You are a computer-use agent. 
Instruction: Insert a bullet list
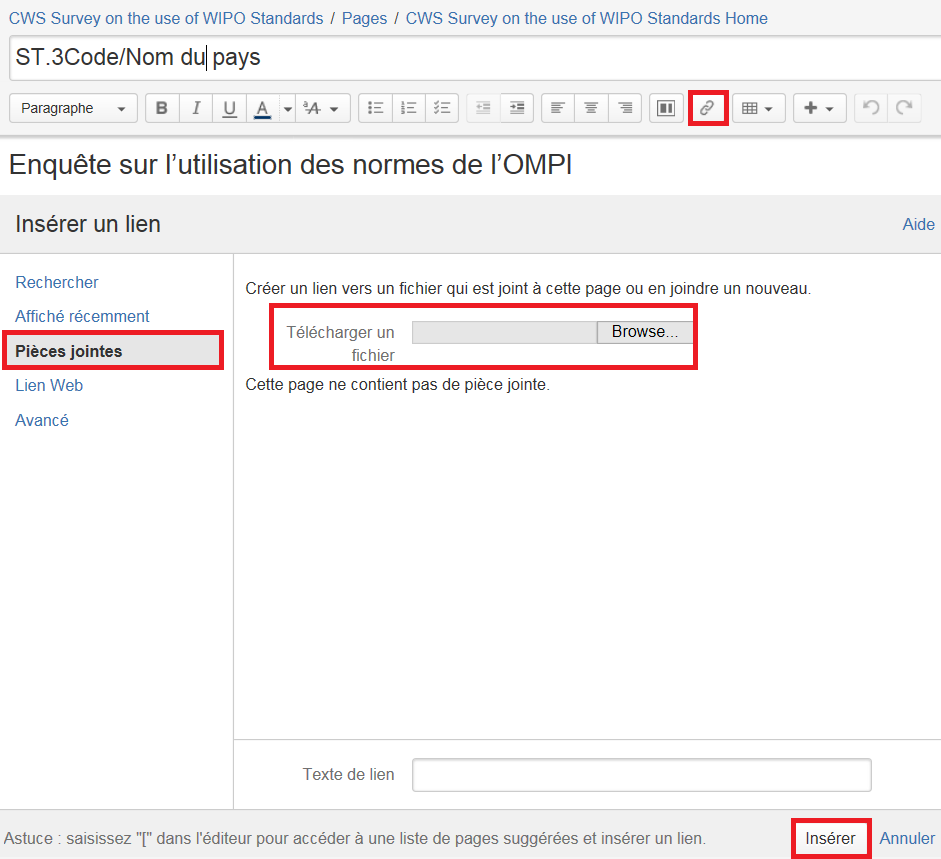[x=376, y=108]
